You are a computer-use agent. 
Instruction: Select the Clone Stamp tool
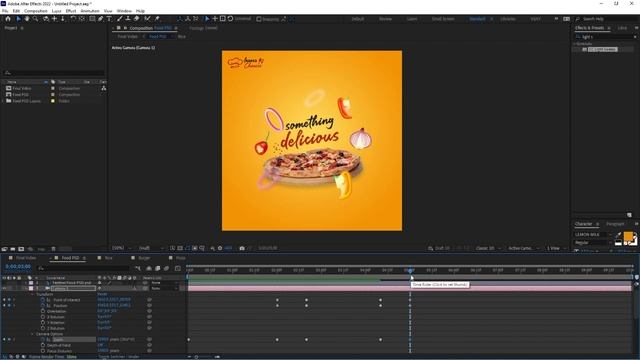[x=128, y=19]
